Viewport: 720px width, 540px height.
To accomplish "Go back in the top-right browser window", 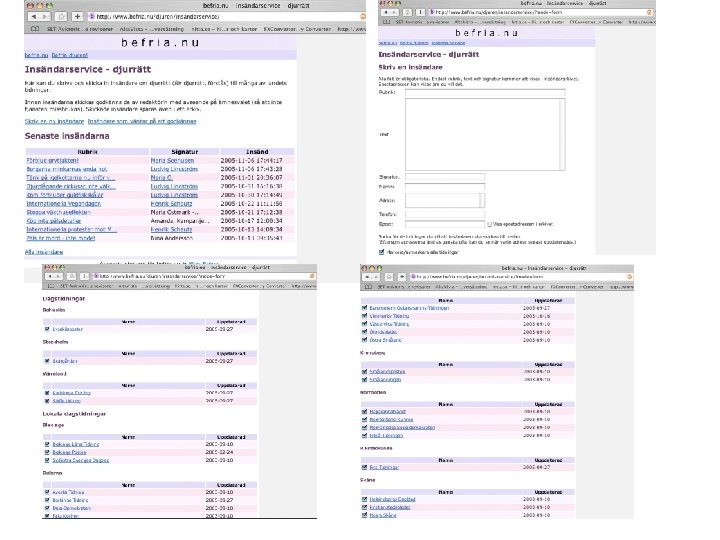I will (x=387, y=12).
